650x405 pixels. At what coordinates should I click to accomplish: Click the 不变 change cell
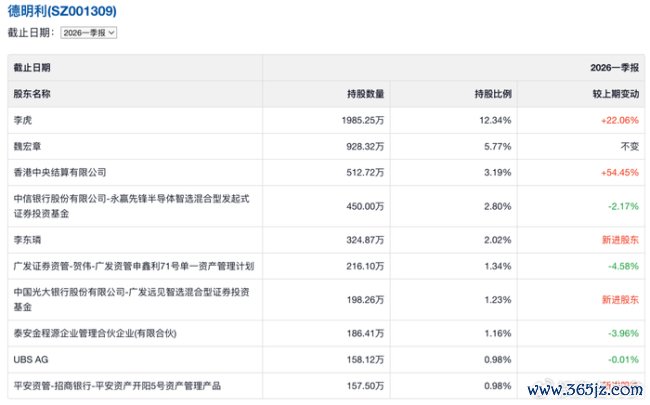coord(630,146)
